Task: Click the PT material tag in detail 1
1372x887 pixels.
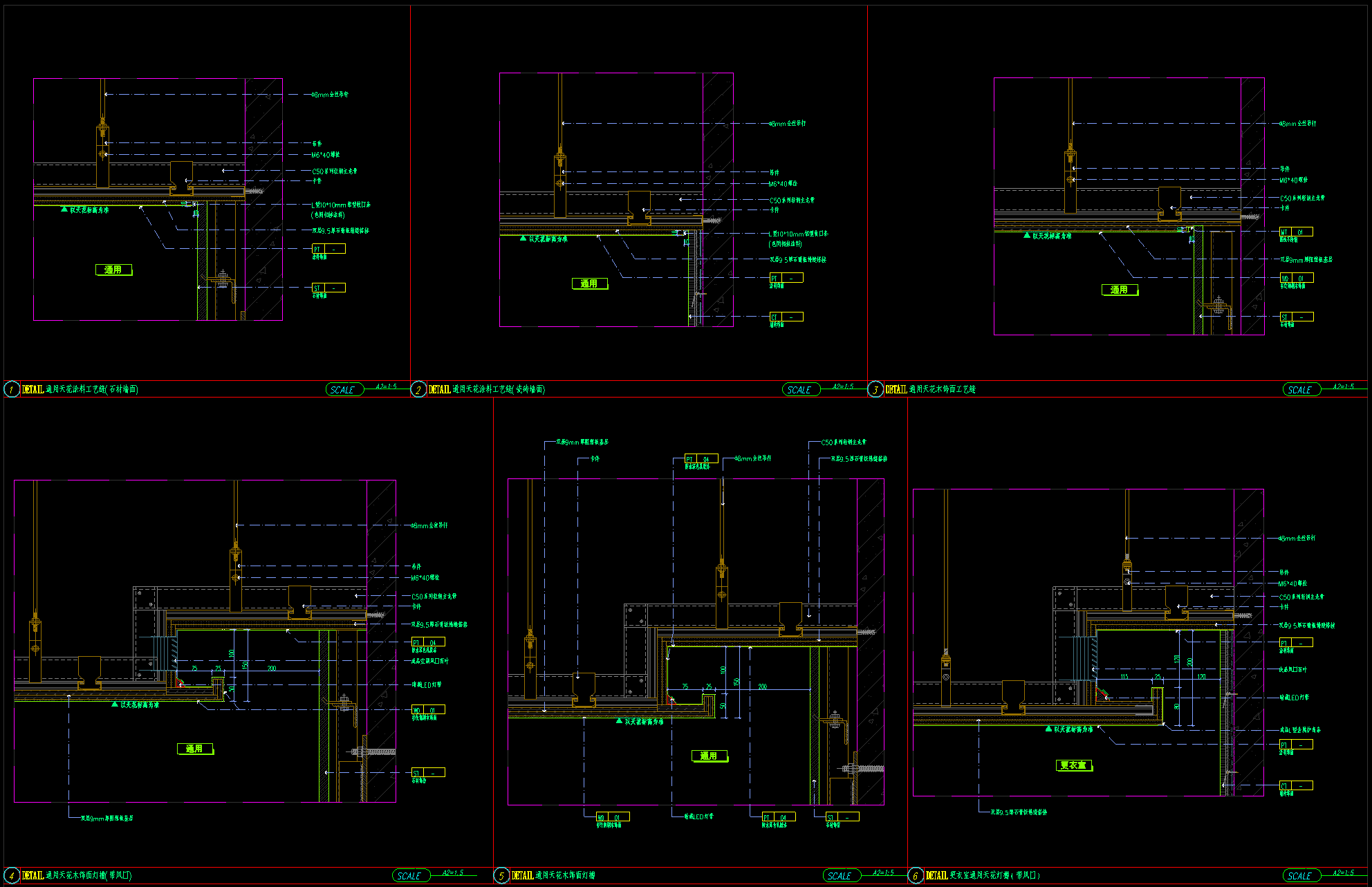Action: (328, 249)
